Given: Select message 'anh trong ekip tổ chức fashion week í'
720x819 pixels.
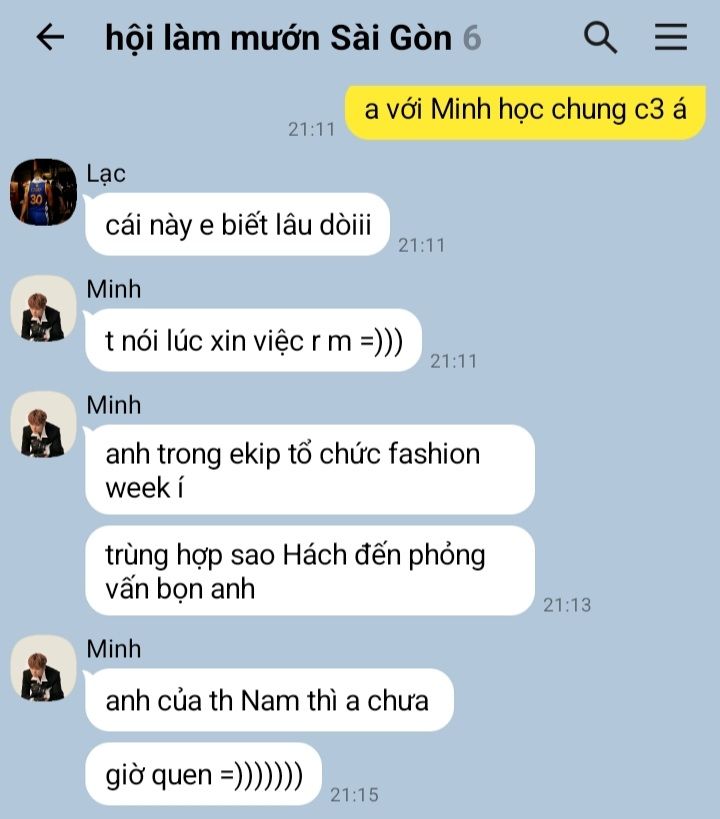Looking at the screenshot, I should [310, 470].
